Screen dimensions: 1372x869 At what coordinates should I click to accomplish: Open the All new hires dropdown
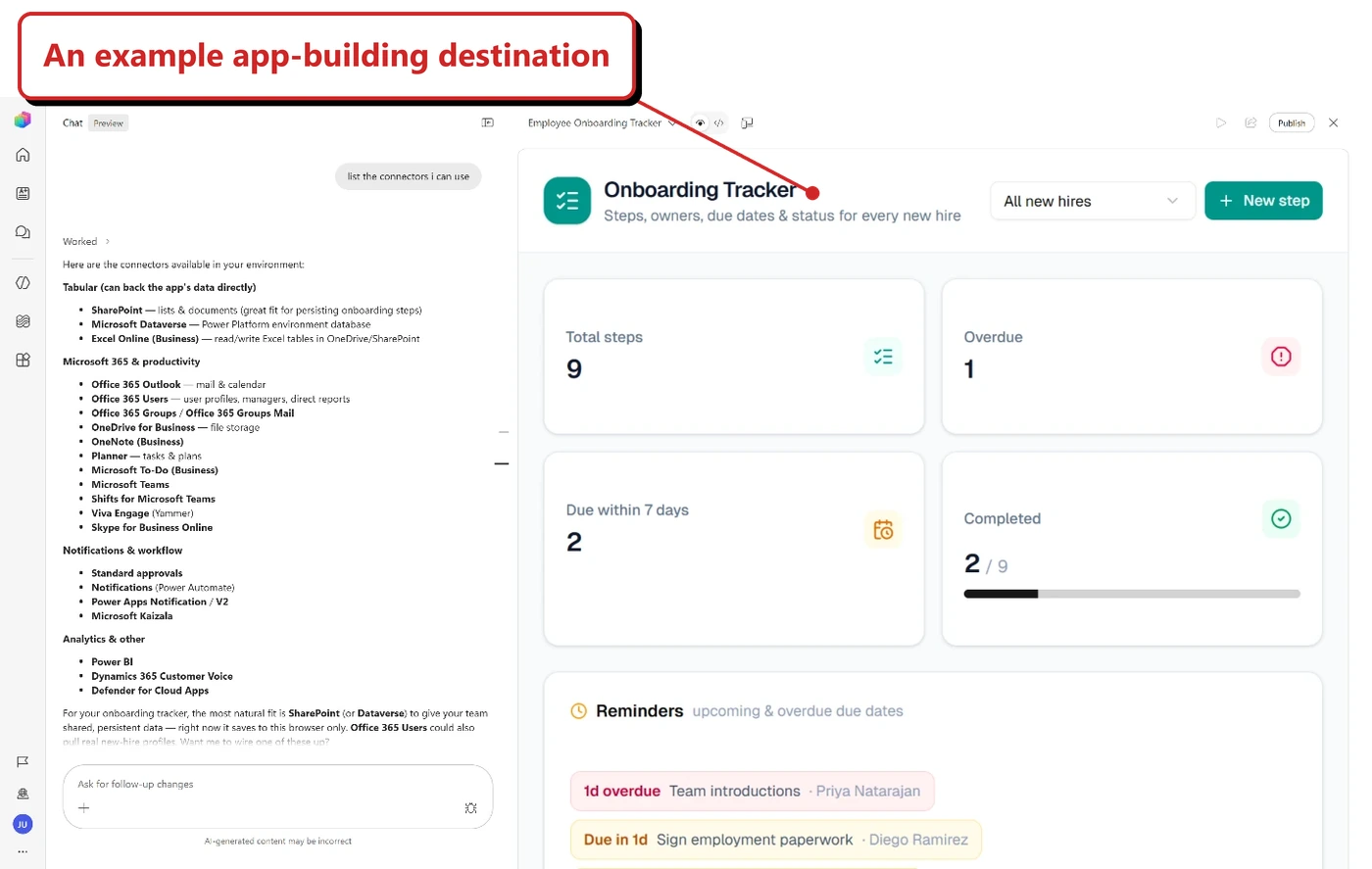[x=1092, y=201]
